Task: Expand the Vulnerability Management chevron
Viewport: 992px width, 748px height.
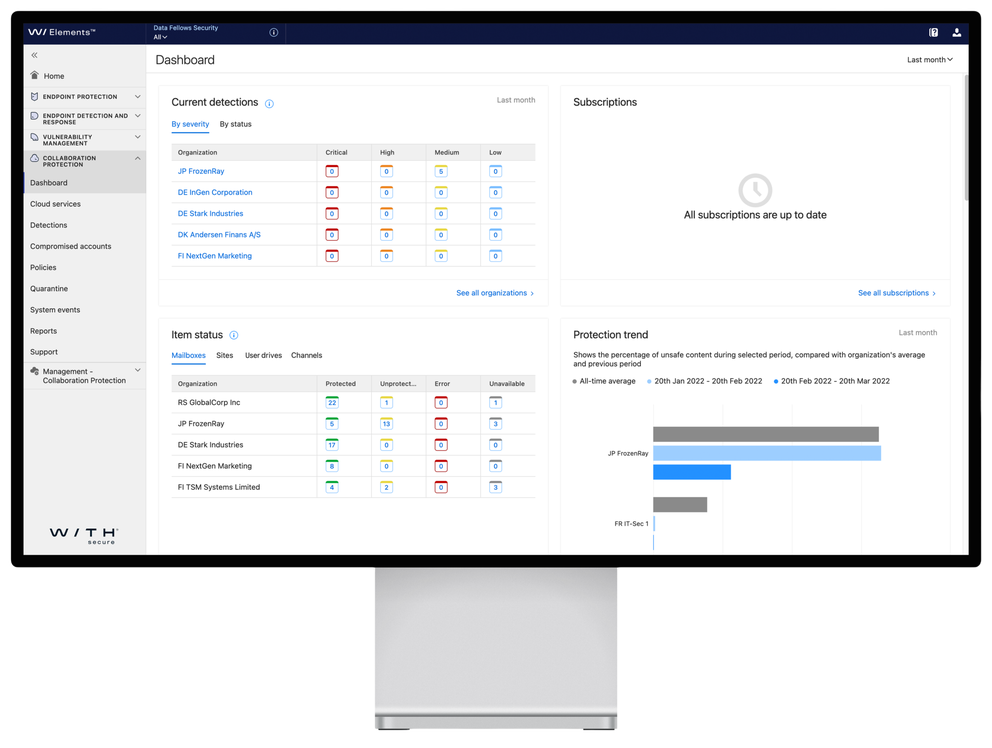Action: point(137,138)
